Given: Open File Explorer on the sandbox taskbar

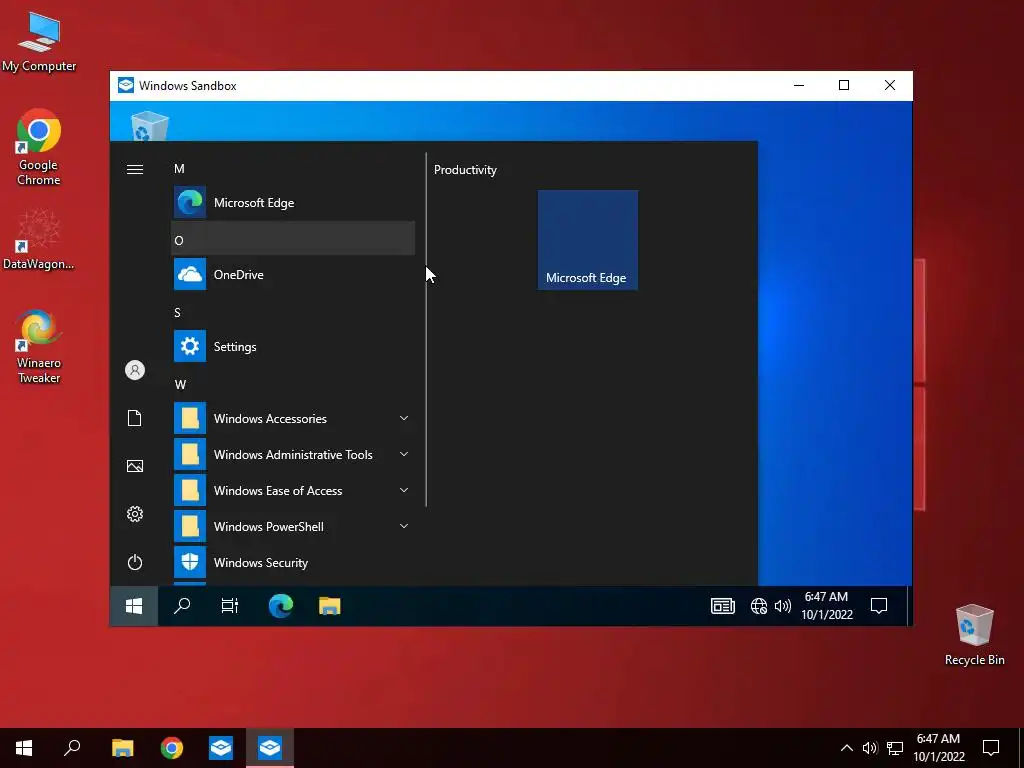Looking at the screenshot, I should pos(330,606).
